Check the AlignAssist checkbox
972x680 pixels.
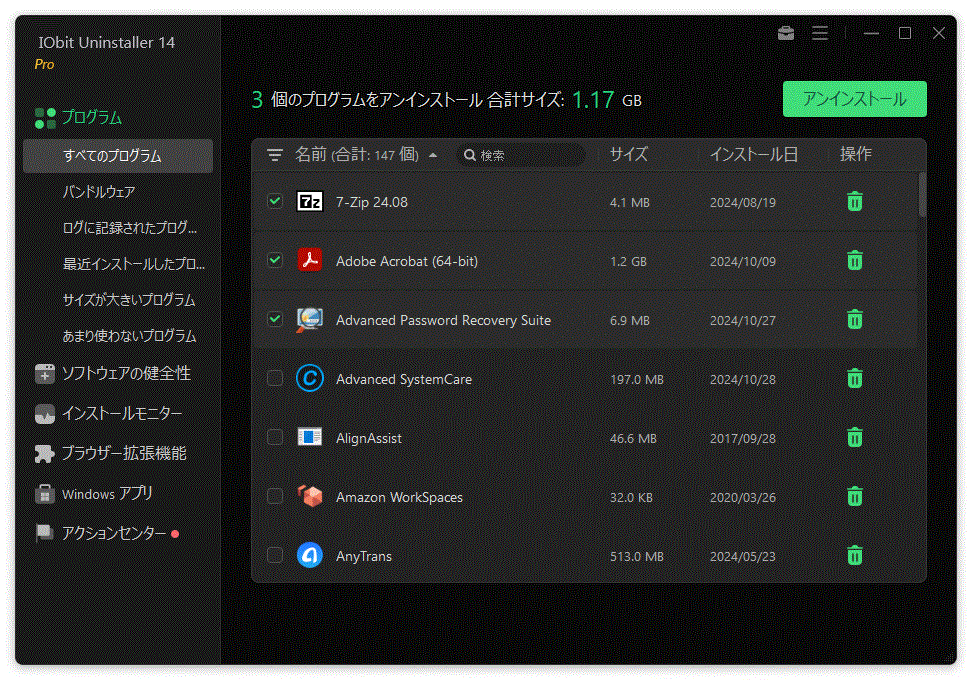pyautogui.click(x=275, y=437)
